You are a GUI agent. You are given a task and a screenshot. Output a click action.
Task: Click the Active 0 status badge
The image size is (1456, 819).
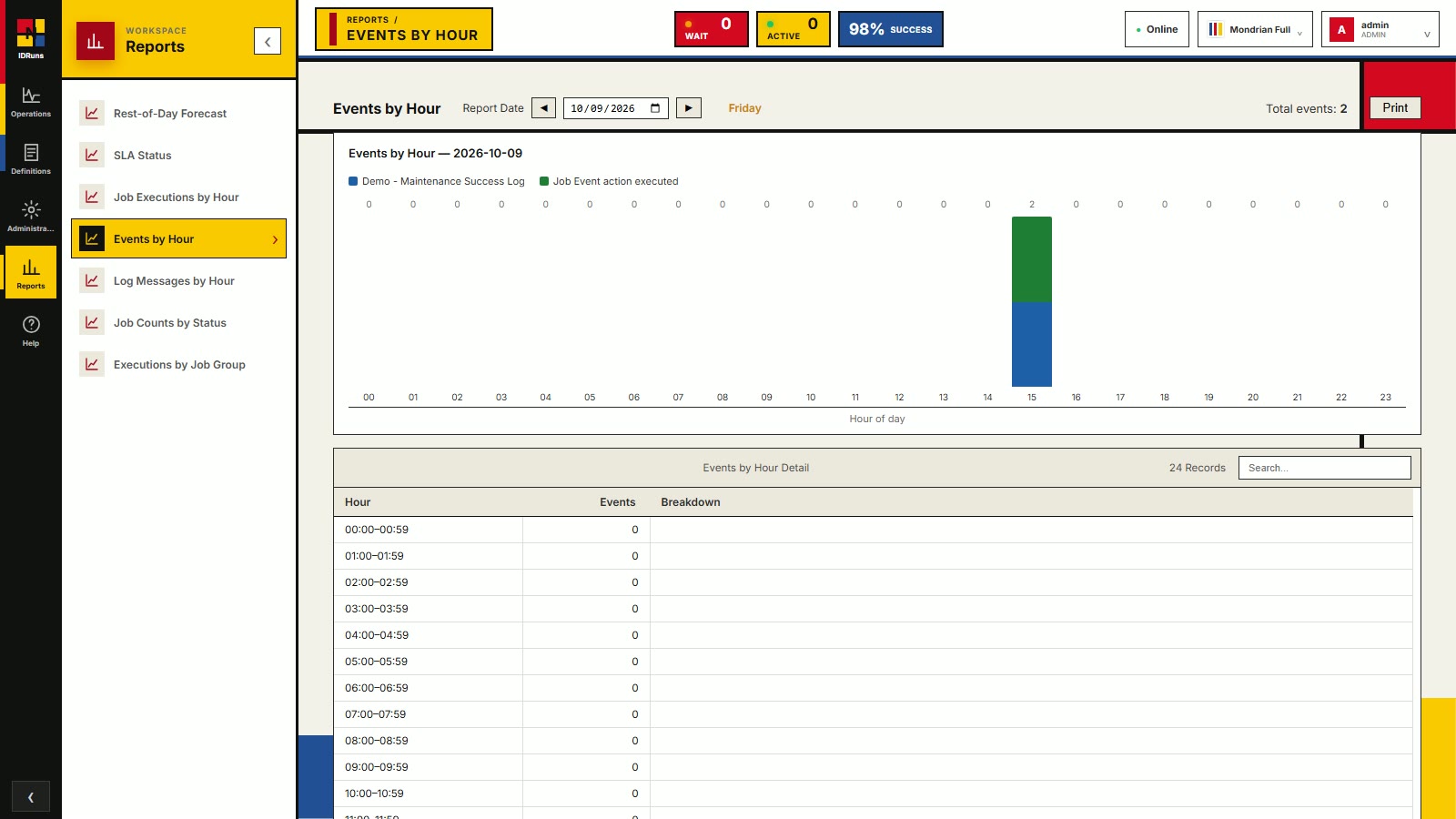(x=794, y=29)
